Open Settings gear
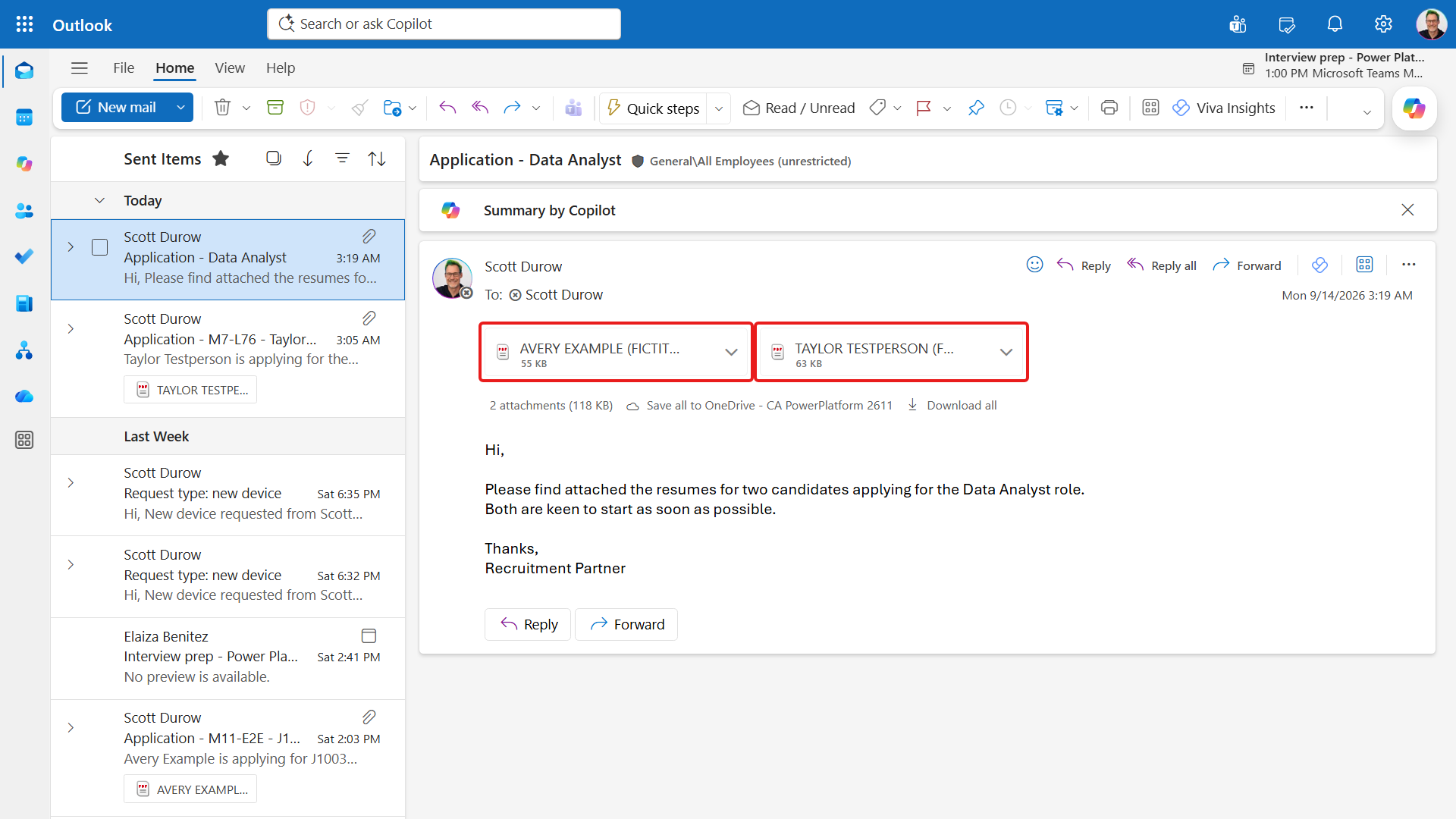 [1383, 24]
